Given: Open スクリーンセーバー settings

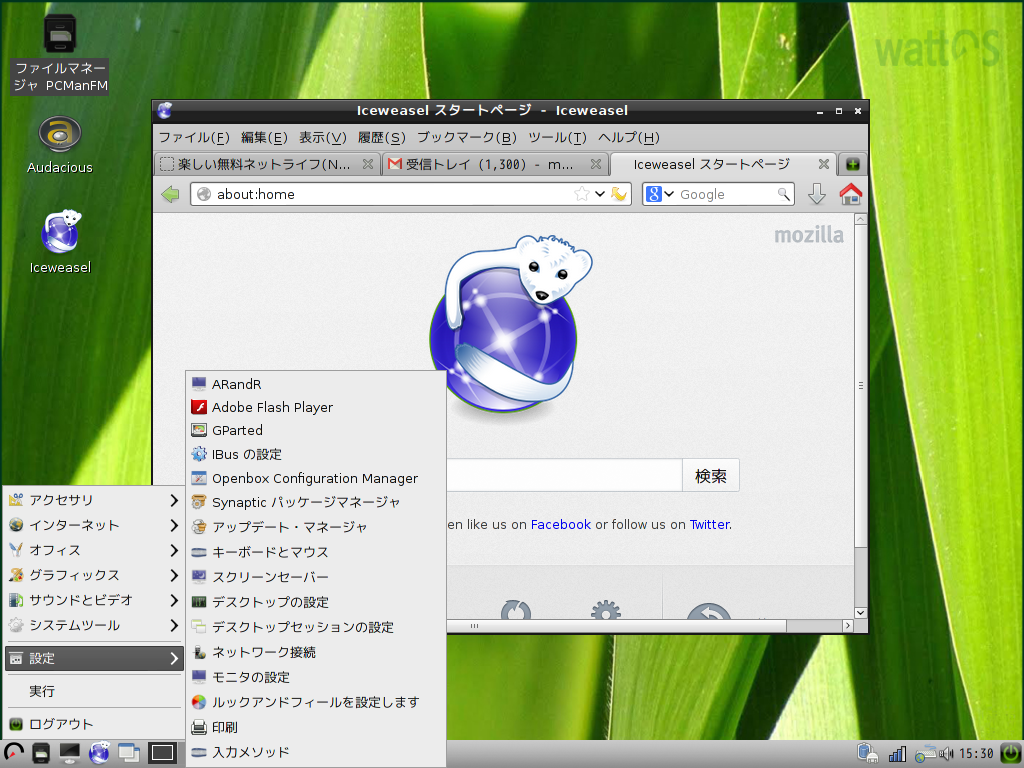Looking at the screenshot, I should [x=316, y=577].
